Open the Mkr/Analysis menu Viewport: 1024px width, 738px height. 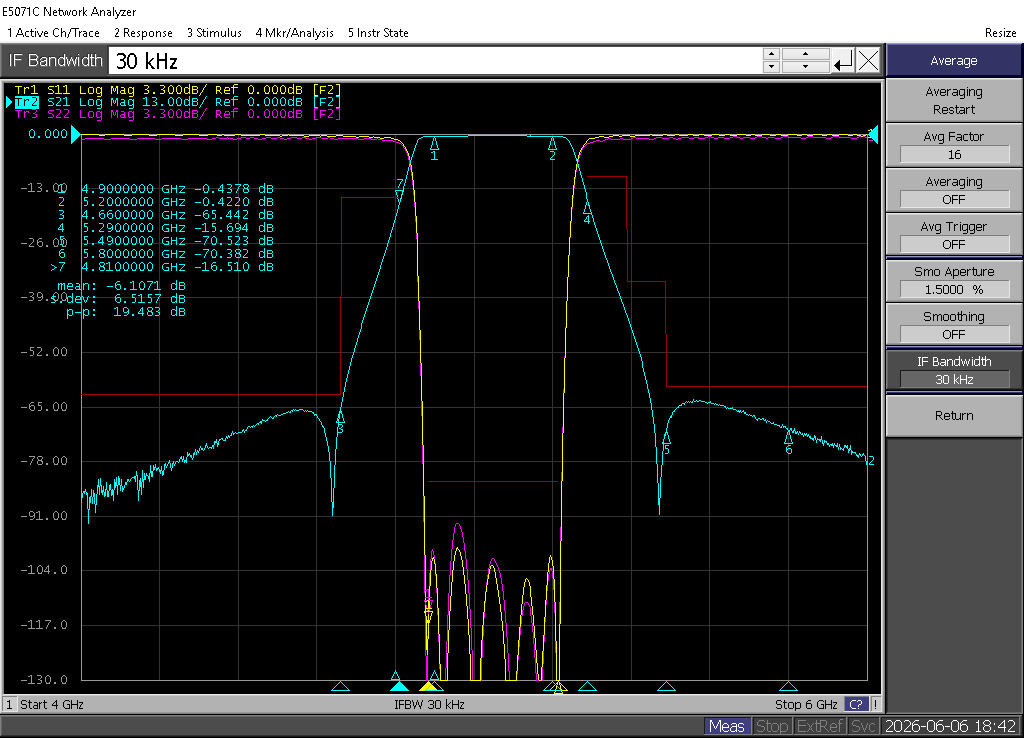[295, 33]
